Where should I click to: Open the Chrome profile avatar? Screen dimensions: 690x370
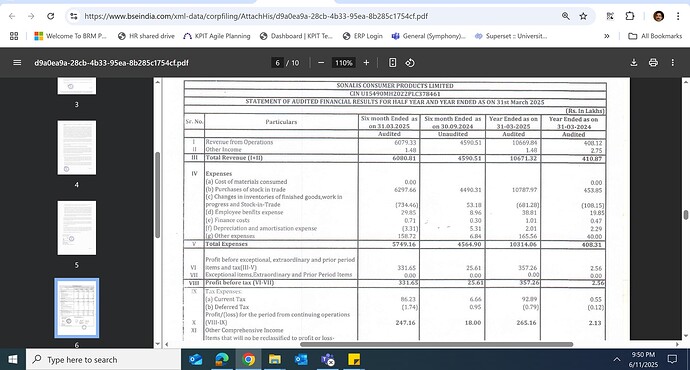pos(658,16)
